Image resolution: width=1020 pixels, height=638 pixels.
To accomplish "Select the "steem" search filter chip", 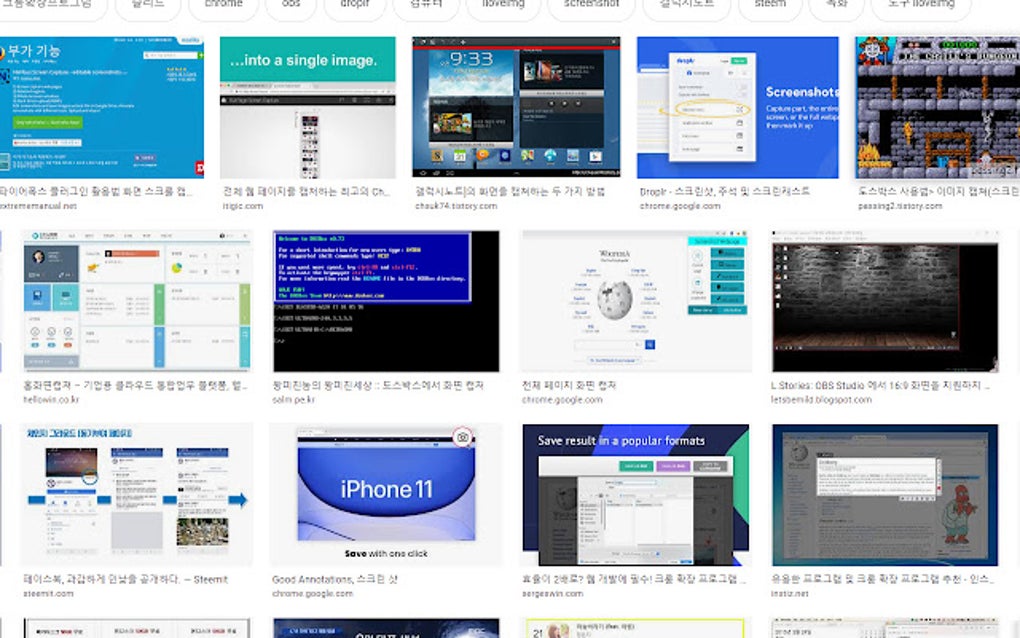I will [x=769, y=4].
